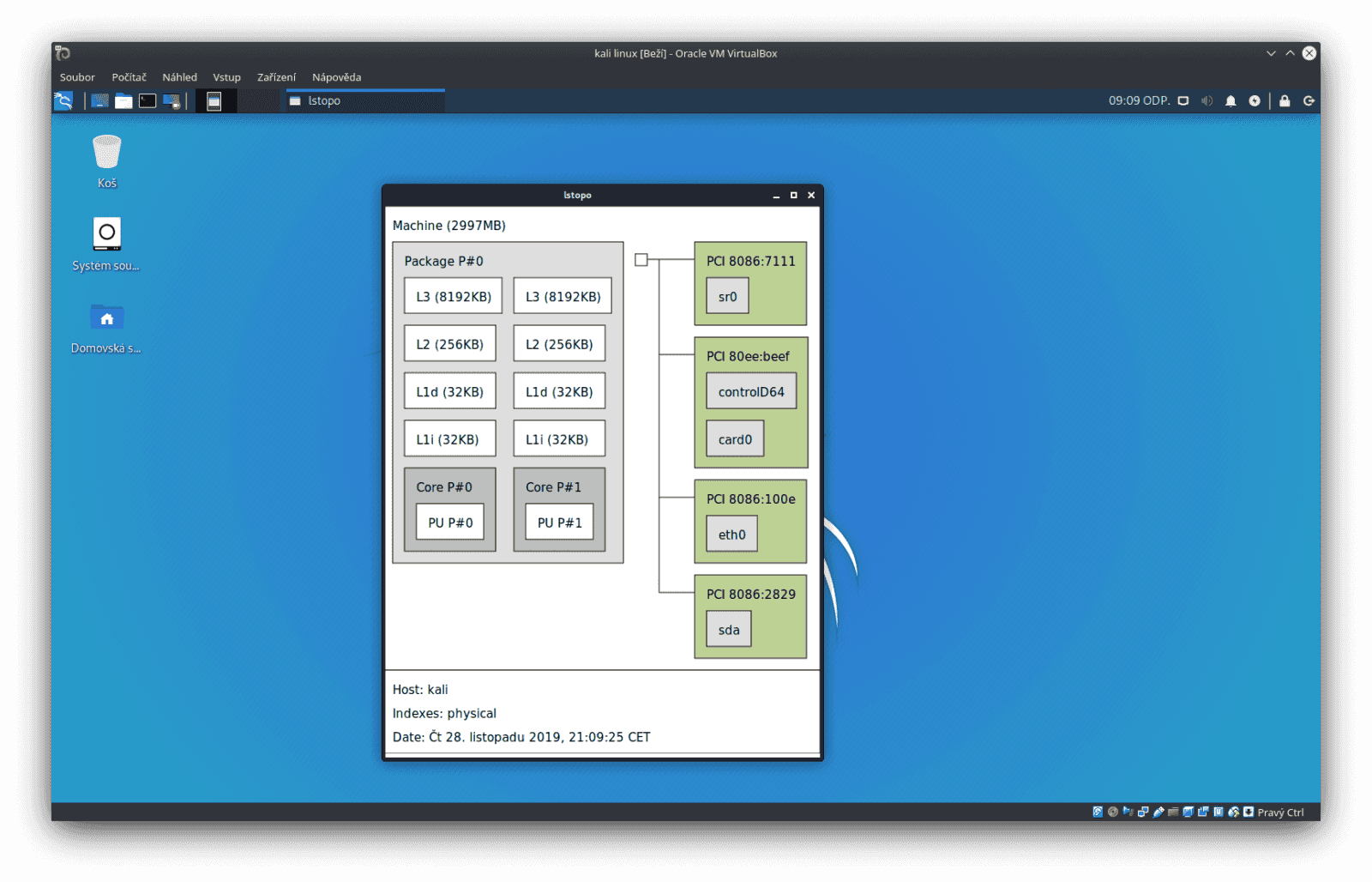This screenshot has height=882, width=1372.
Task: Click the USB devices status icon in VirtualBox bar
Action: click(1158, 812)
